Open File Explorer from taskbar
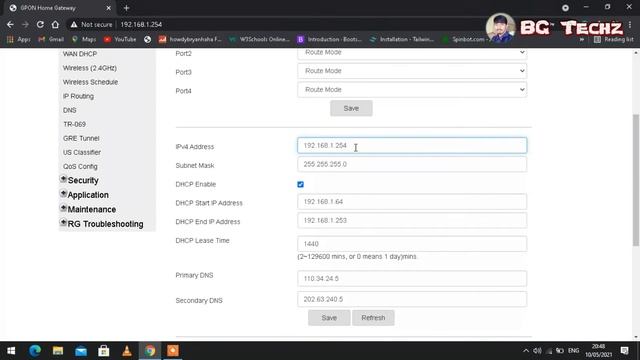640x360 pixels. coord(58,351)
